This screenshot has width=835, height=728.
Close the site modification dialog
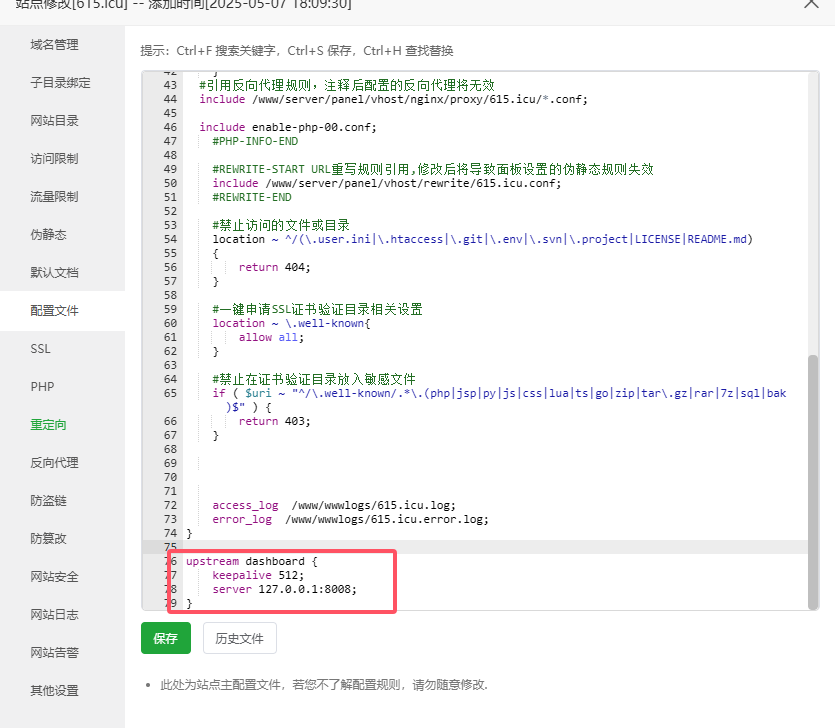click(811, 5)
